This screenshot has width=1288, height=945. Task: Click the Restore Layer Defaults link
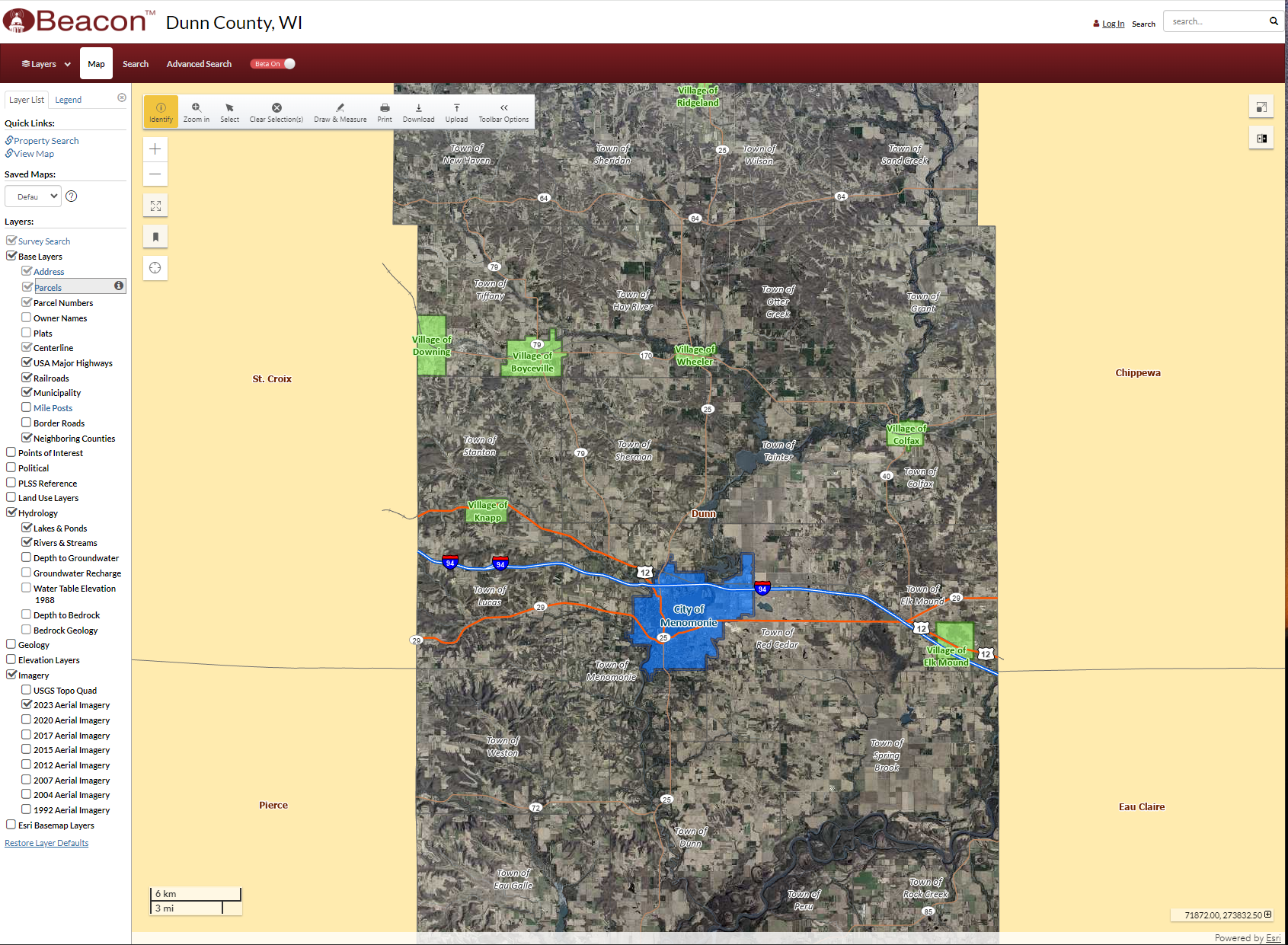[46, 842]
